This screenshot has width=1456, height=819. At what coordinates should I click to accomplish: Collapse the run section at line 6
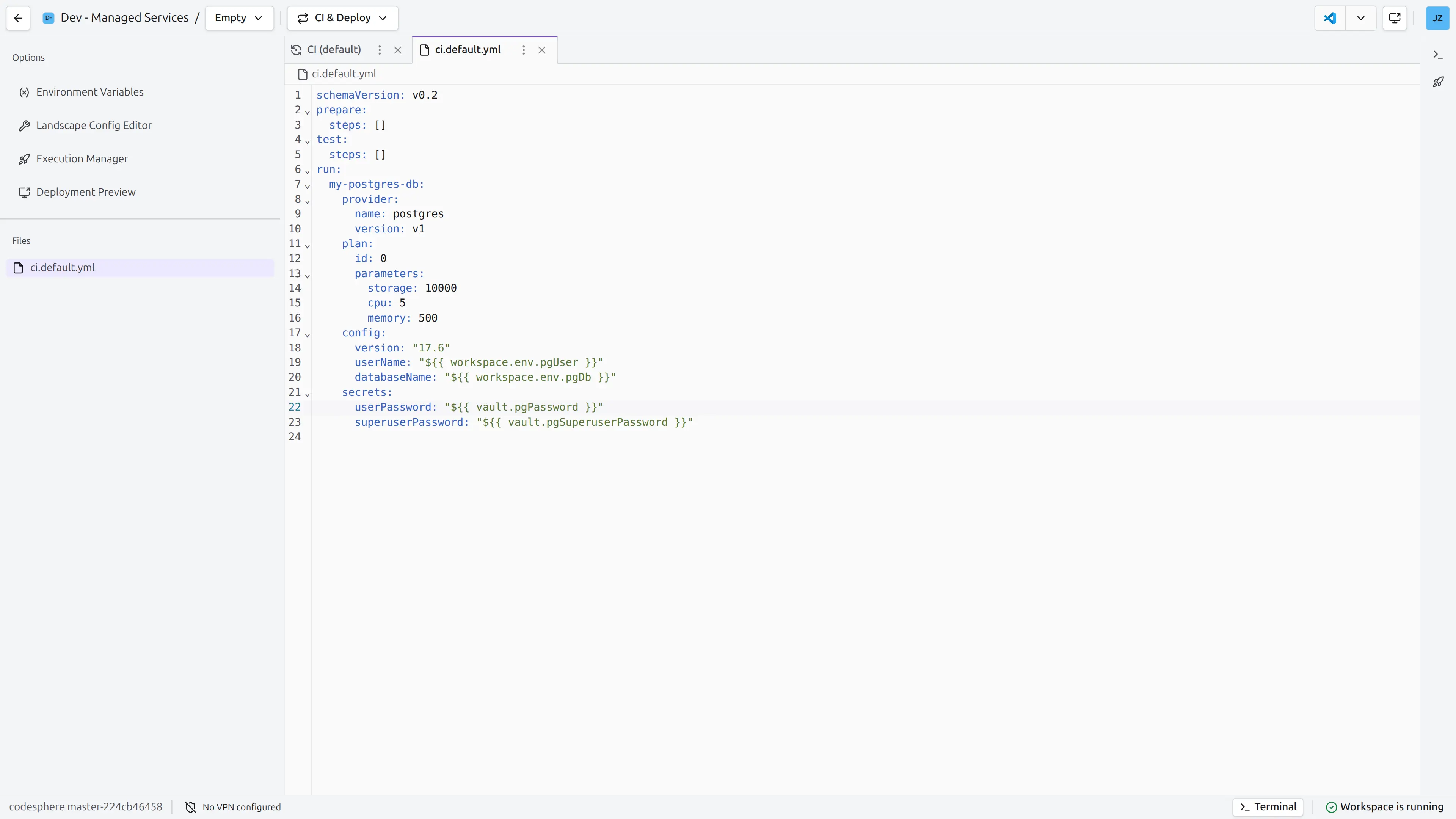(x=308, y=171)
